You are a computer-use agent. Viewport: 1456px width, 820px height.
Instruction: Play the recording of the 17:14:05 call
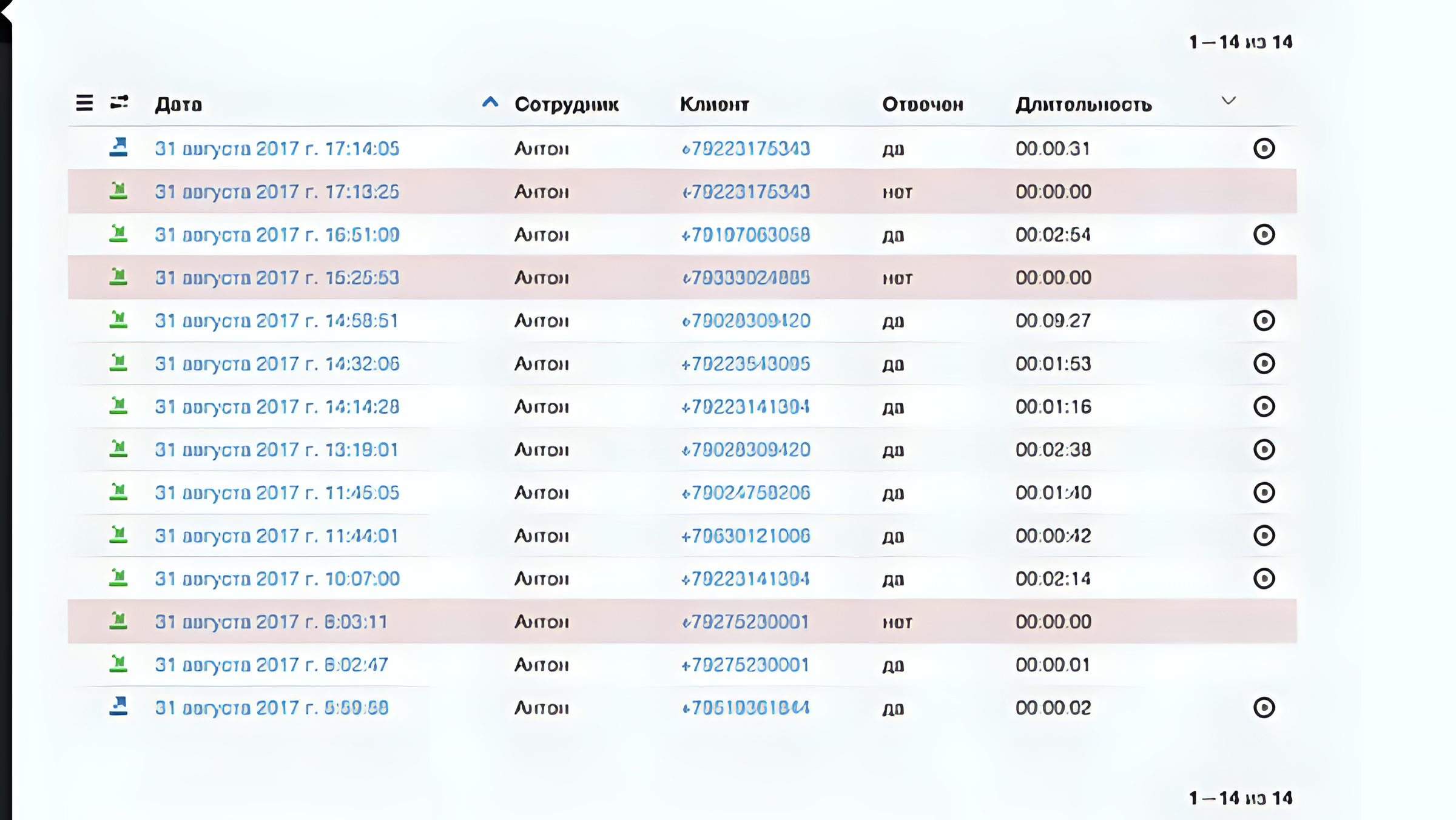coord(1264,149)
